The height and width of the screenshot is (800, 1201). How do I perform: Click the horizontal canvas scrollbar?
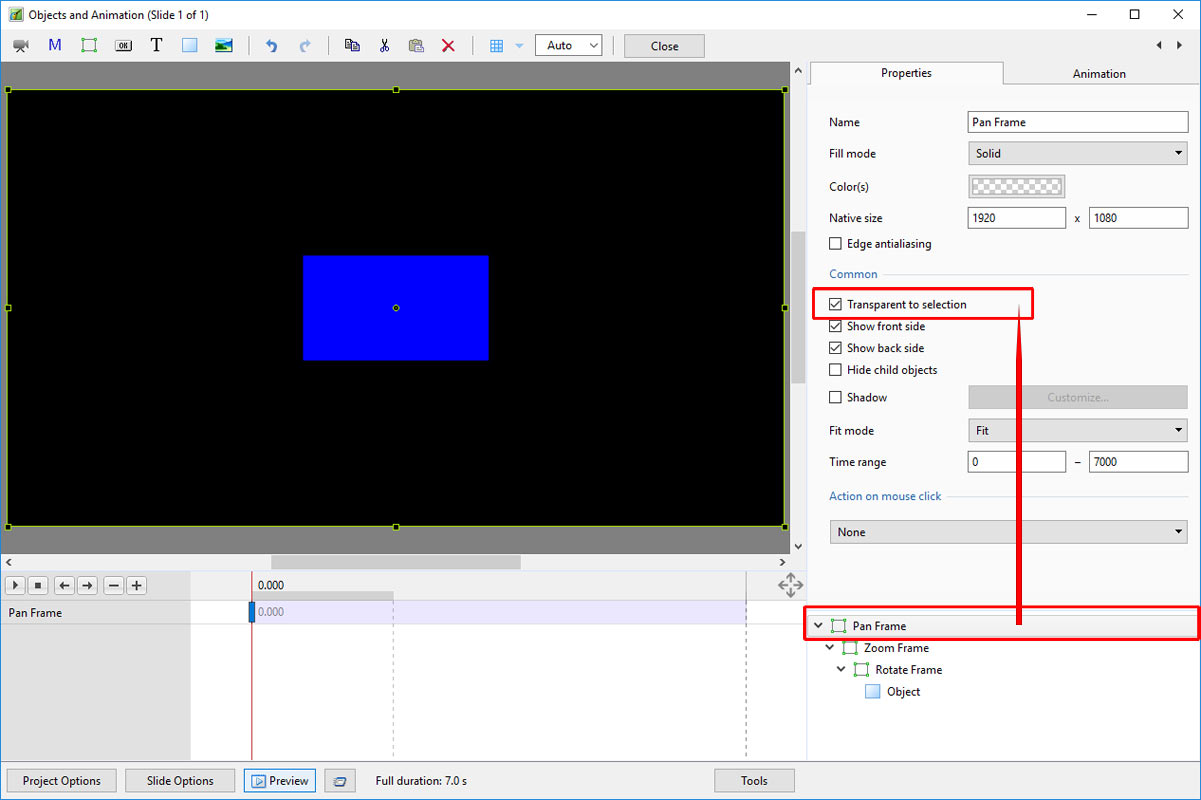click(x=396, y=562)
